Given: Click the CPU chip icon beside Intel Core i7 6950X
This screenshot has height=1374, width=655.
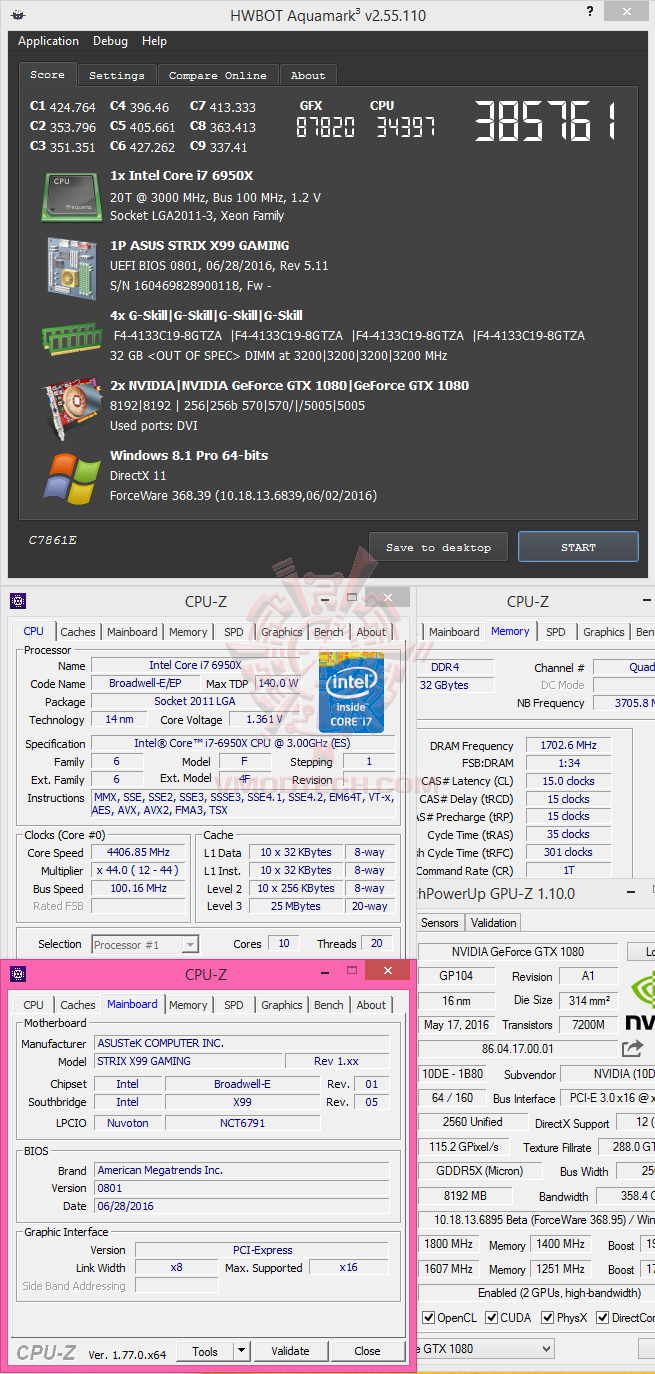Looking at the screenshot, I should (72, 197).
